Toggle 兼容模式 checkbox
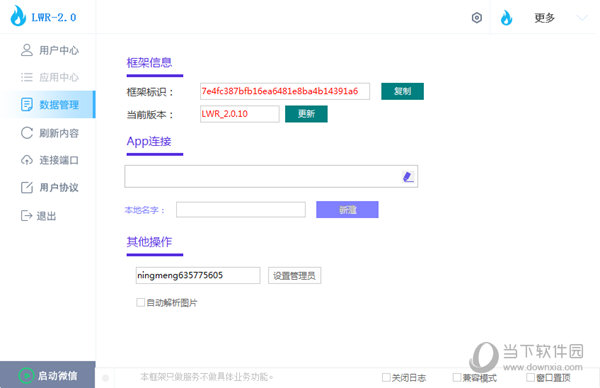Viewport: 600px width, 388px height. 457,378
